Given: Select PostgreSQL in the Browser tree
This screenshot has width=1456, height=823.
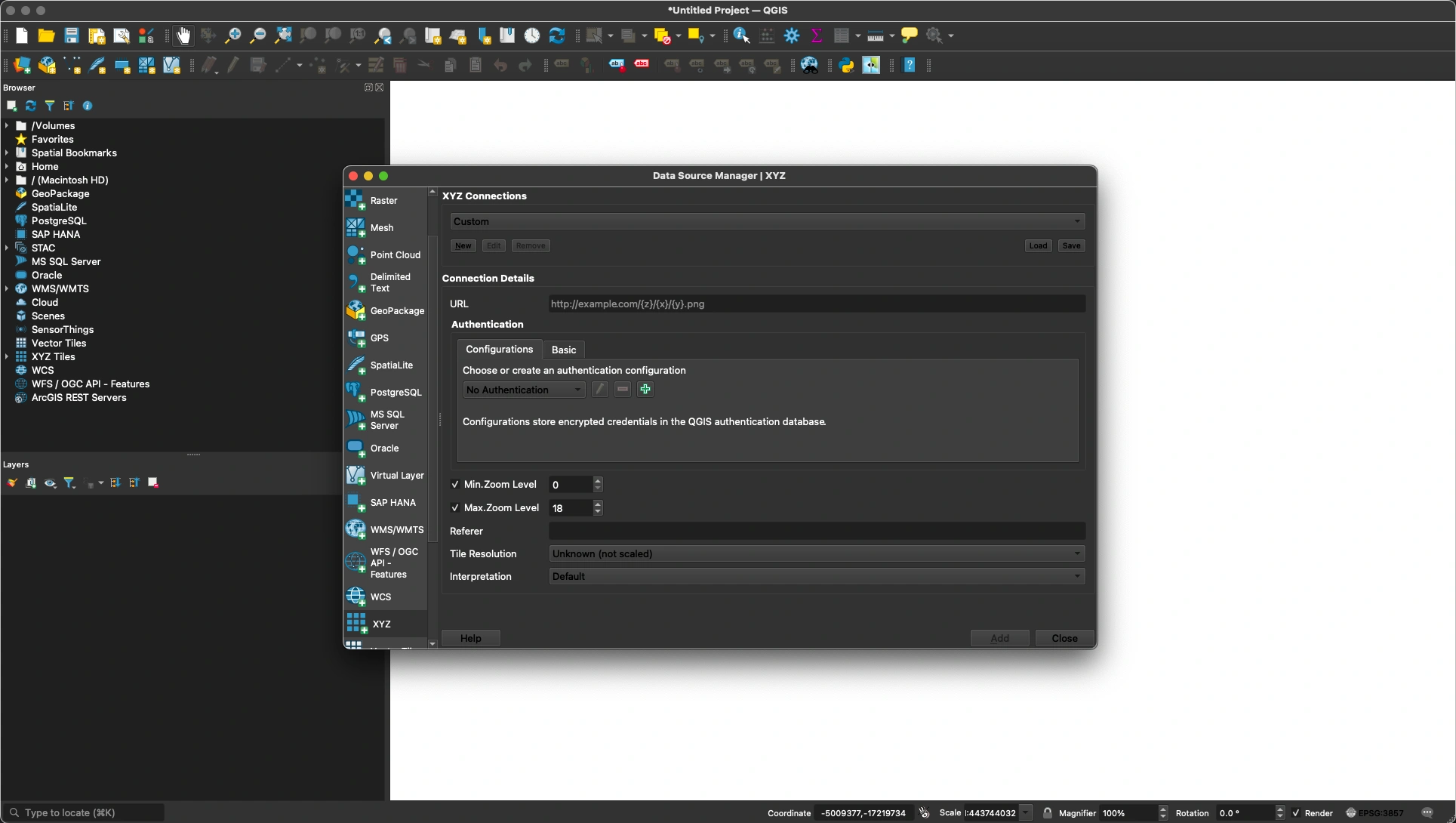Looking at the screenshot, I should point(59,221).
